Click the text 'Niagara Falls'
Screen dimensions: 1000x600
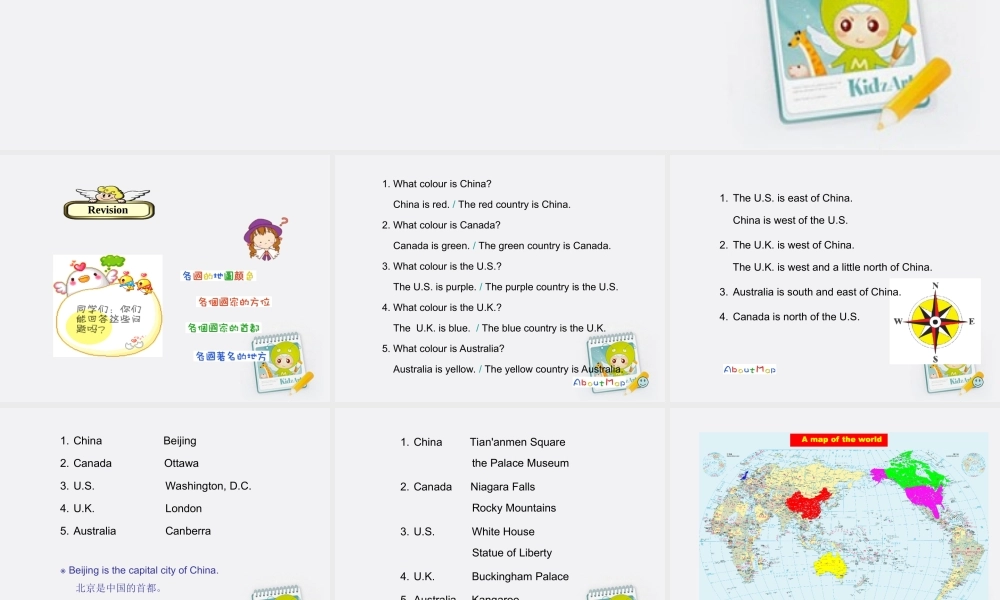click(x=503, y=487)
